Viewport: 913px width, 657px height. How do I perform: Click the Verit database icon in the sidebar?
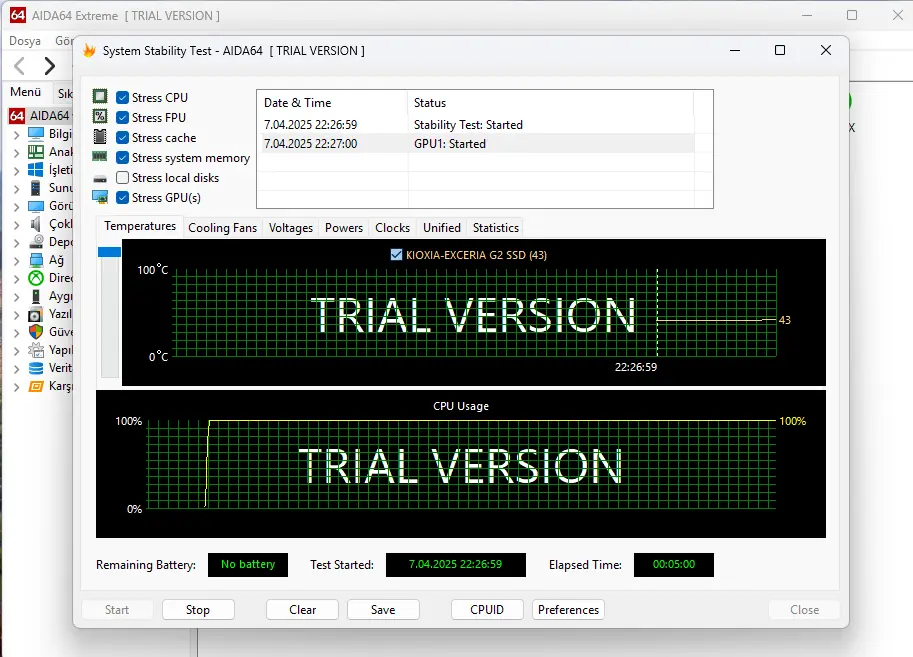[36, 368]
